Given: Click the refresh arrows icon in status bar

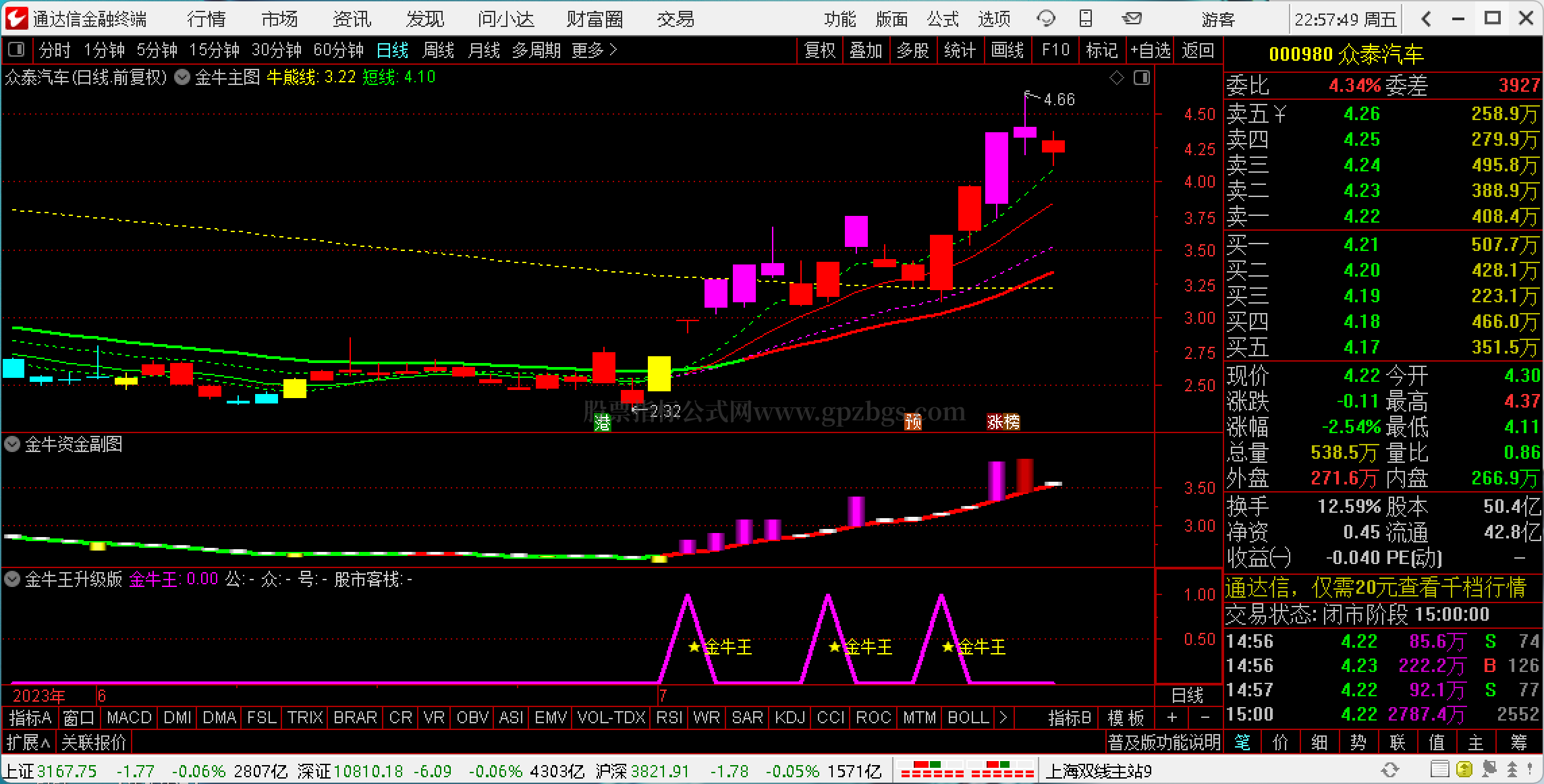Looking at the screenshot, I should point(1389,770).
